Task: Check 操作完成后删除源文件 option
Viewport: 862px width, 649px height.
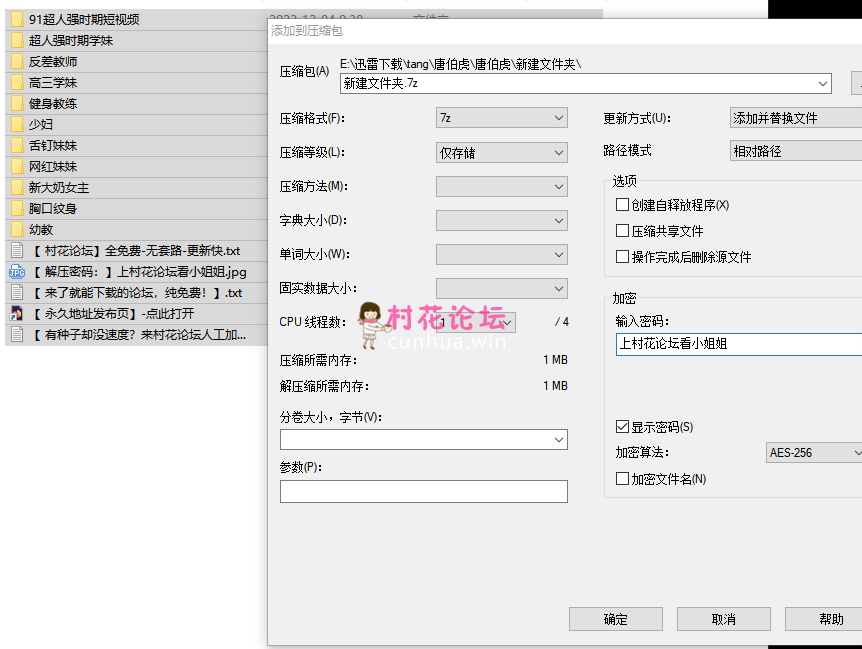Action: click(x=623, y=257)
